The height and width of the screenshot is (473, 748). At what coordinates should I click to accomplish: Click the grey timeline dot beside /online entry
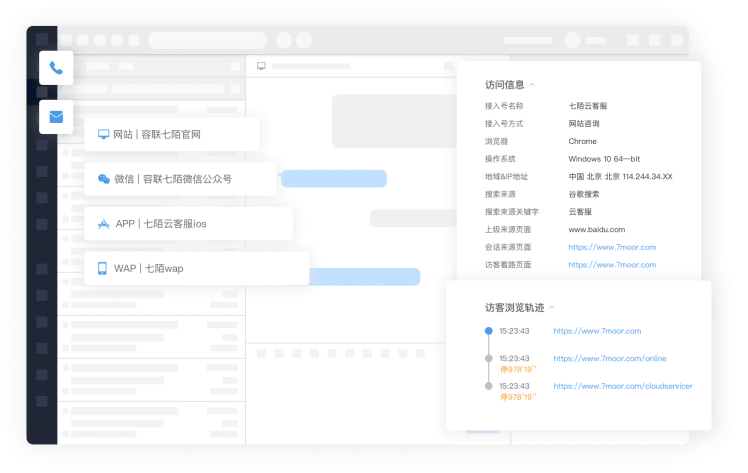(x=488, y=359)
